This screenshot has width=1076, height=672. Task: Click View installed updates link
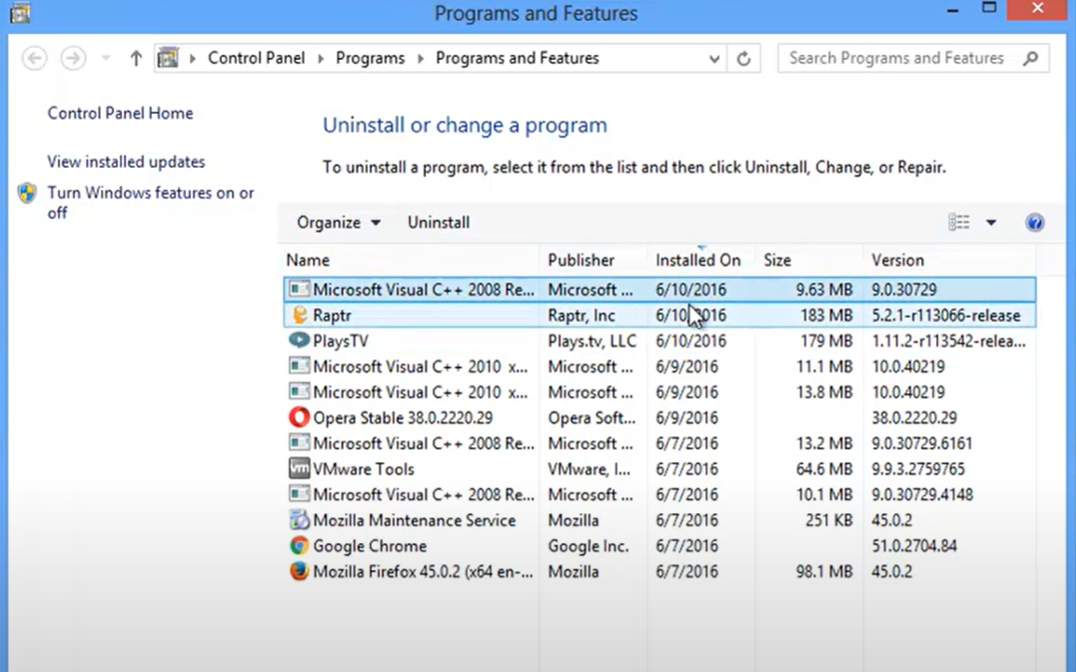125,161
